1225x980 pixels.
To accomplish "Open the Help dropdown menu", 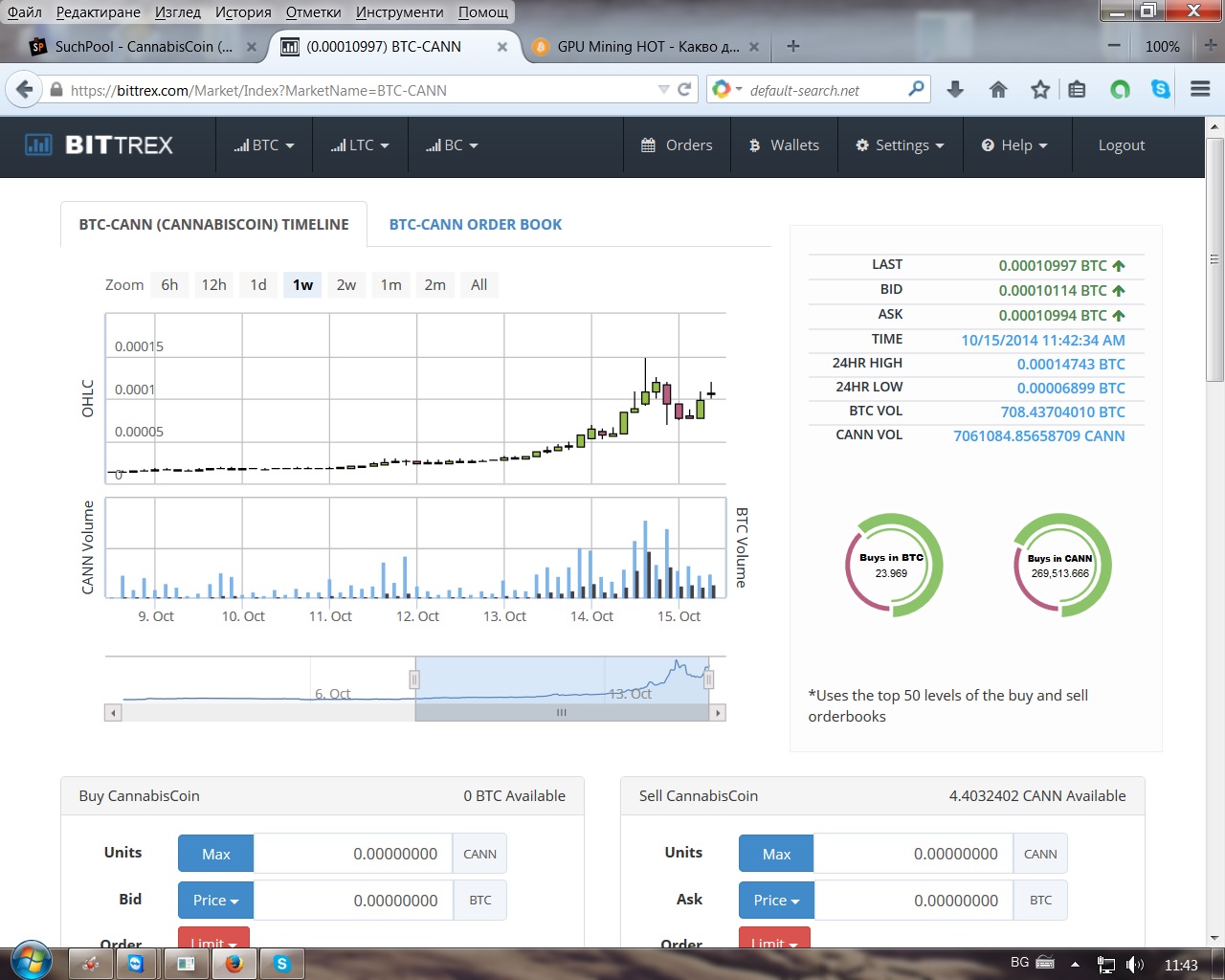I will [1015, 145].
